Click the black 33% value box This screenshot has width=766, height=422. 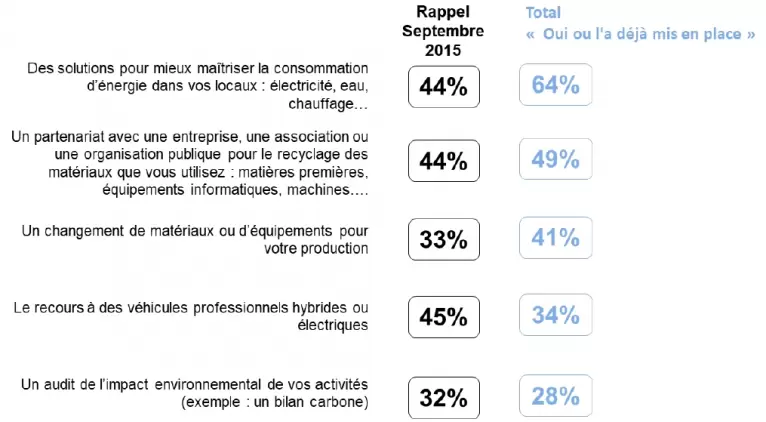[x=444, y=240]
